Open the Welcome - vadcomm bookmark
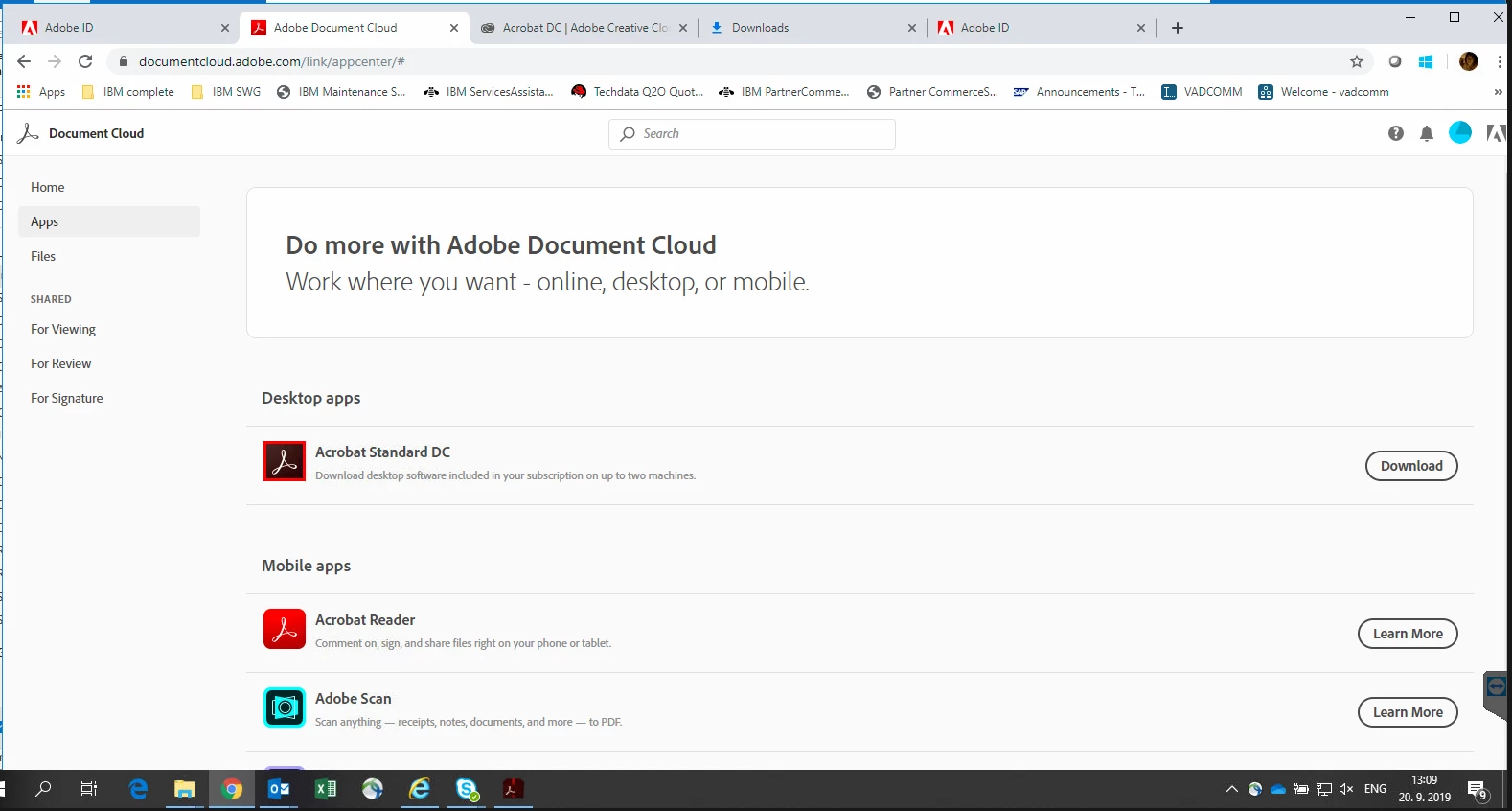 [1323, 92]
